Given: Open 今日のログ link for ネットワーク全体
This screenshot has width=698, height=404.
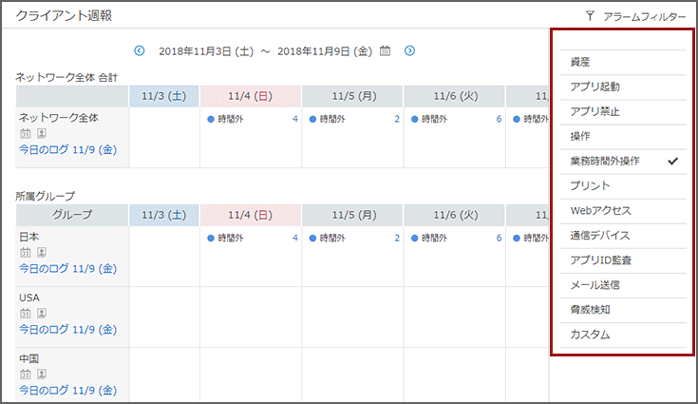Looking at the screenshot, I should click(x=68, y=149).
